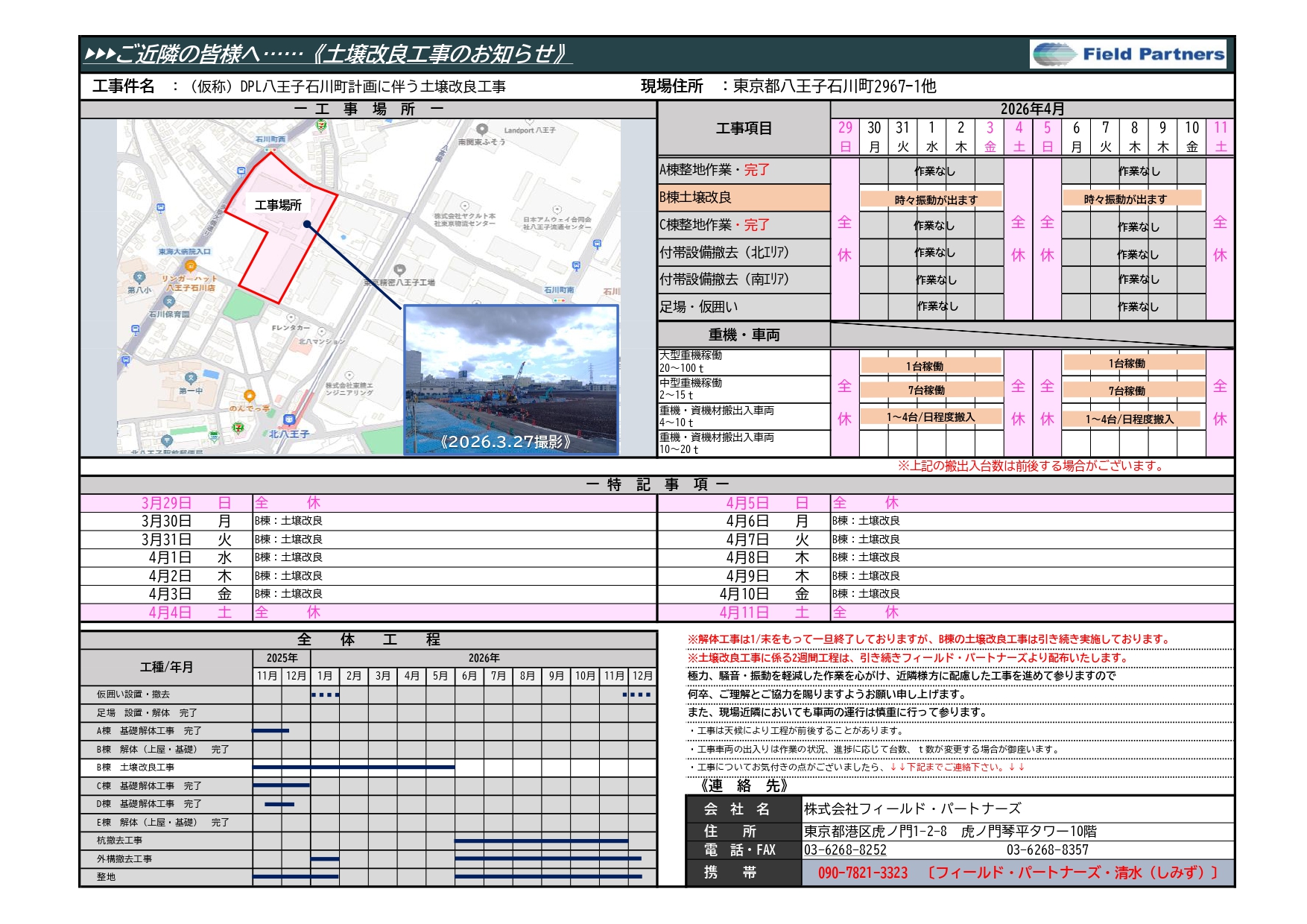Click the 石川保育園 map marker
1307x924 pixels.
click(169, 302)
